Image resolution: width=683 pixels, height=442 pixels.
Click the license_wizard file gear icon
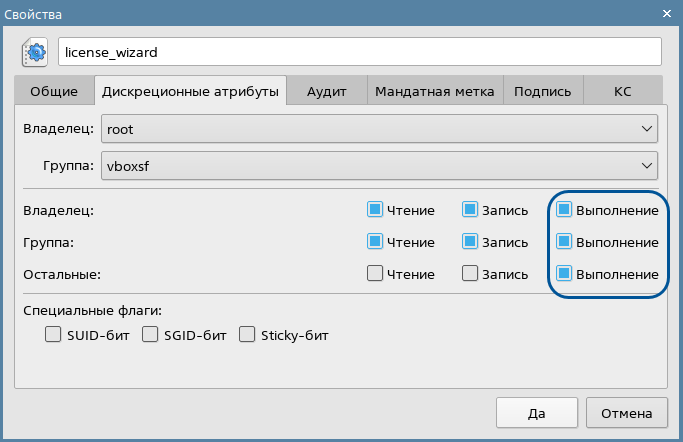[34, 51]
